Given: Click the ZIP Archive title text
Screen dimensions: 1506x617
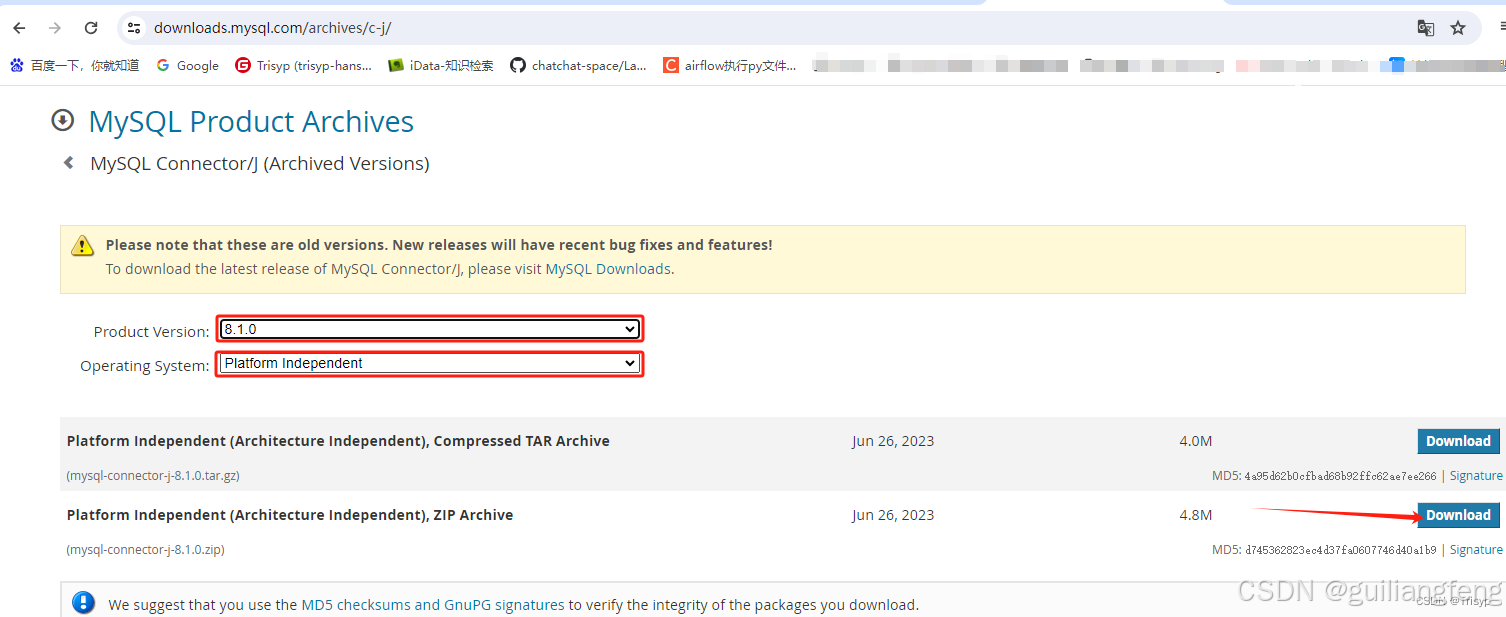Looking at the screenshot, I should point(290,515).
